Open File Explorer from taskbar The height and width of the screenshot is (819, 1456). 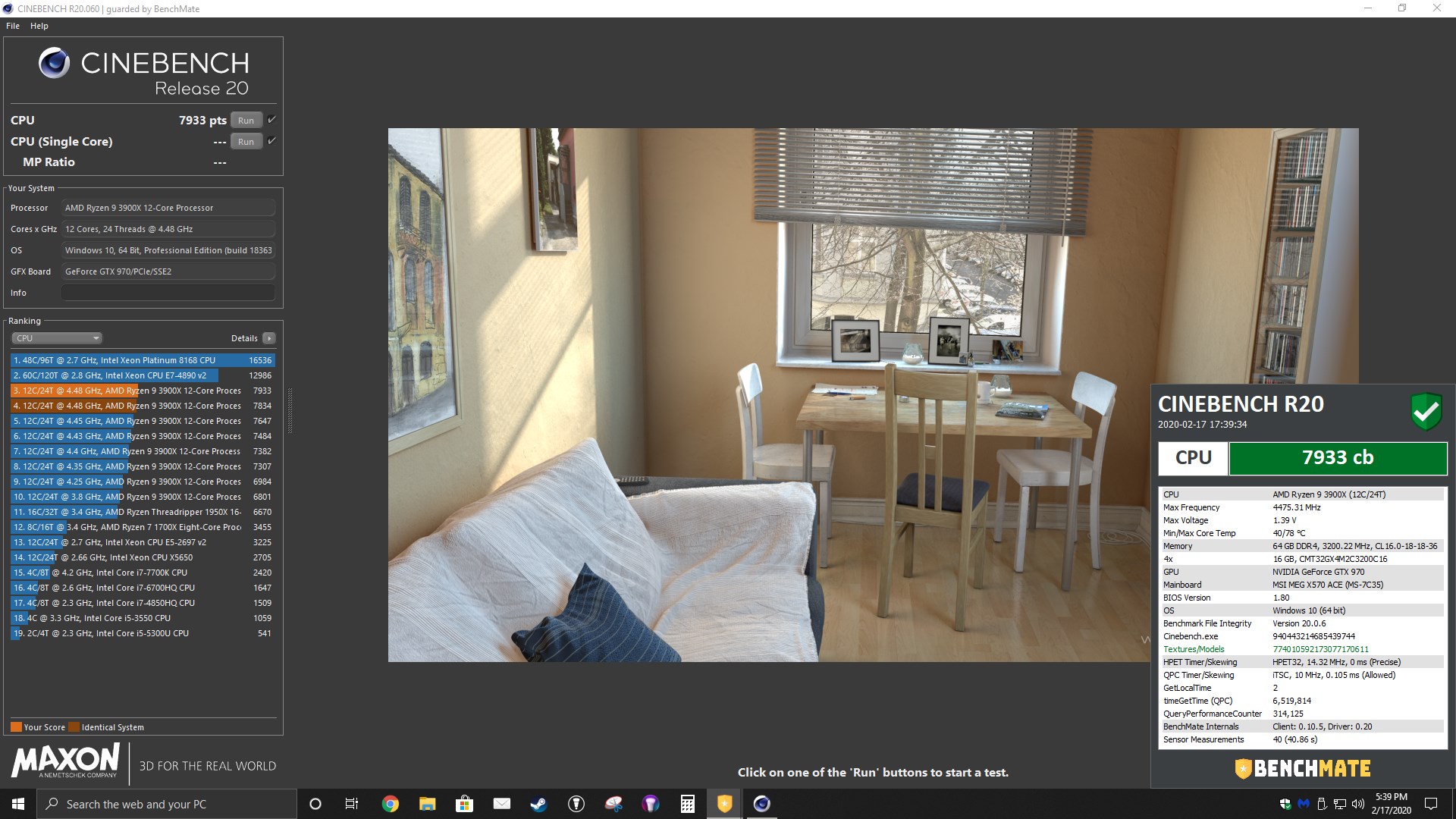pyautogui.click(x=427, y=804)
